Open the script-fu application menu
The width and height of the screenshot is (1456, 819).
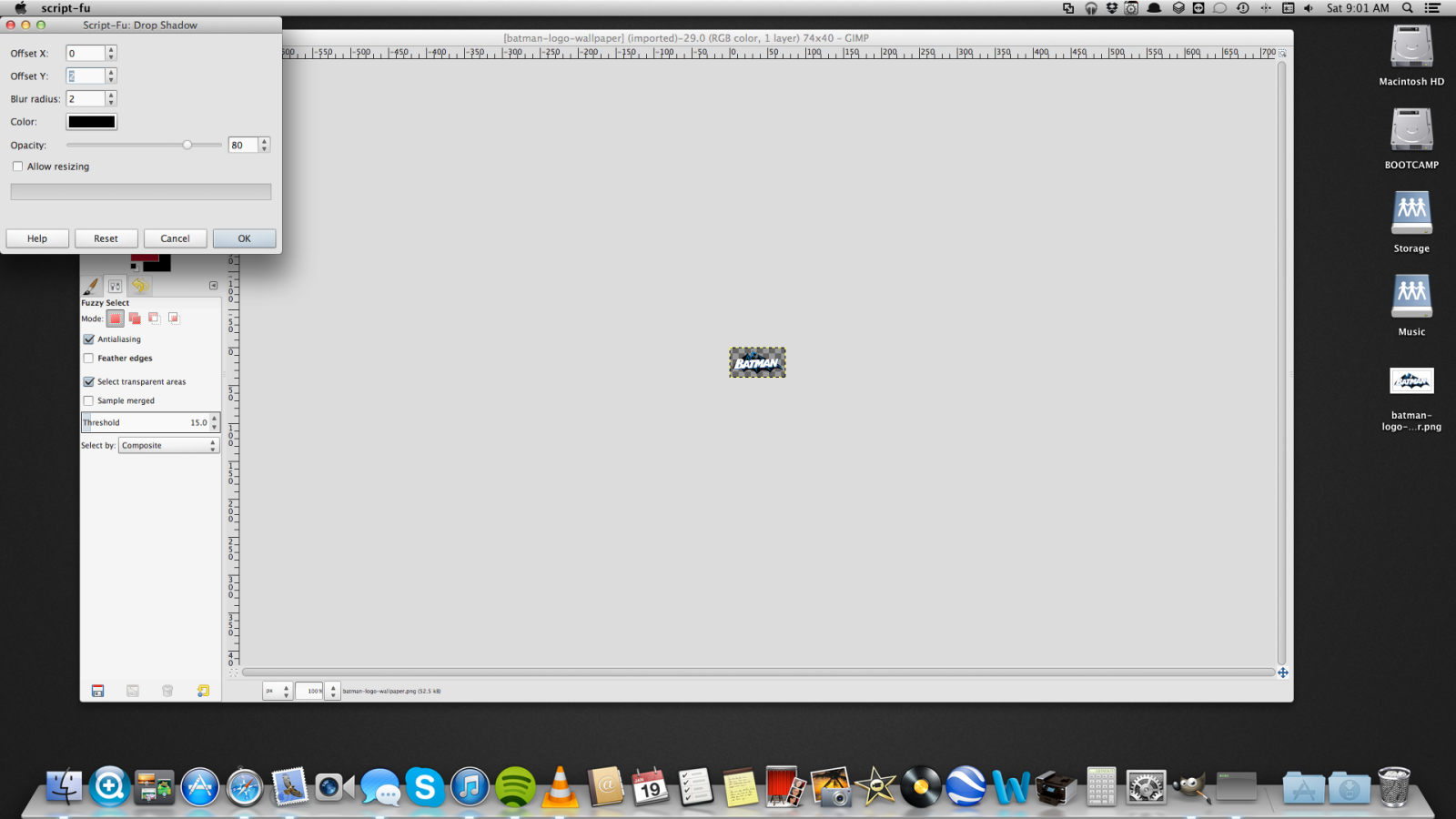pos(66,8)
